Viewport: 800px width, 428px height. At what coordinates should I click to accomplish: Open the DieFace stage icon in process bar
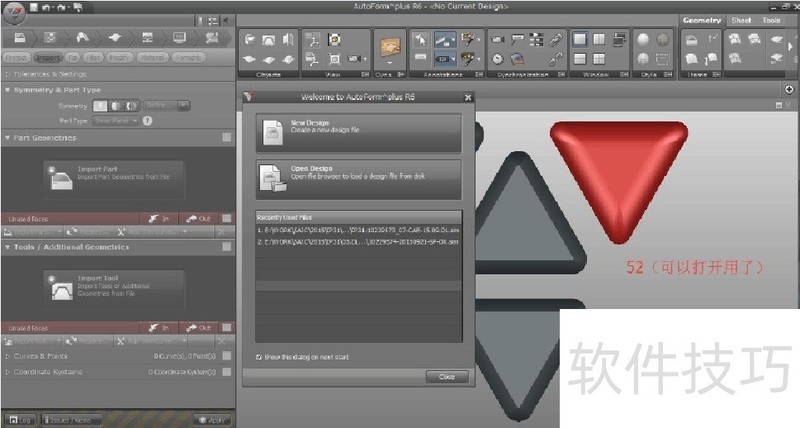[83, 37]
